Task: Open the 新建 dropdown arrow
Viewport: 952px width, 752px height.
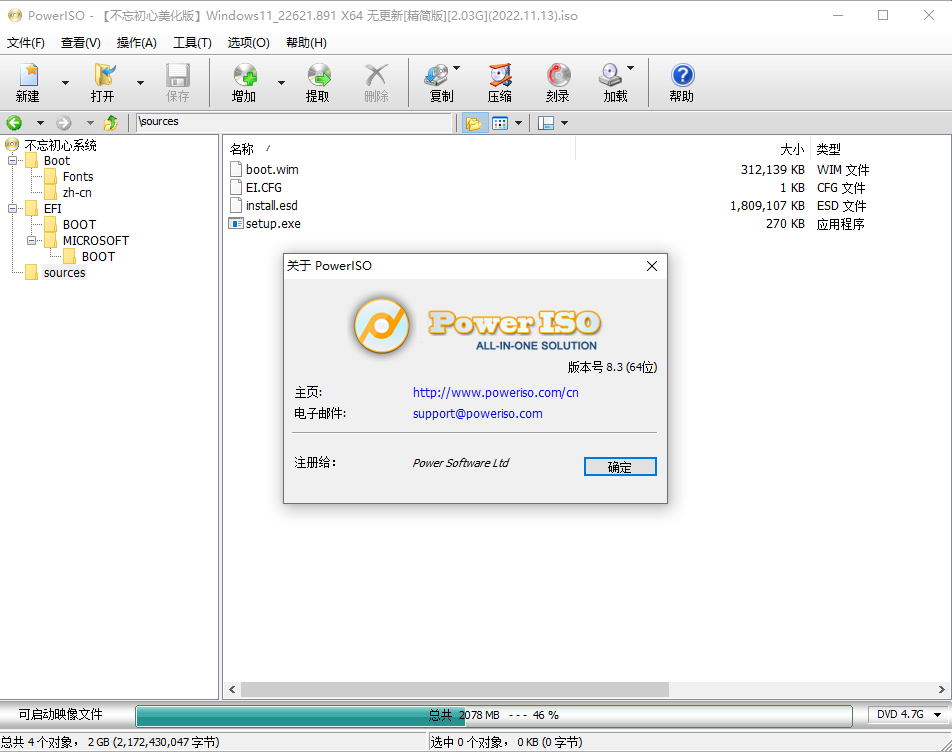Action: click(x=66, y=83)
